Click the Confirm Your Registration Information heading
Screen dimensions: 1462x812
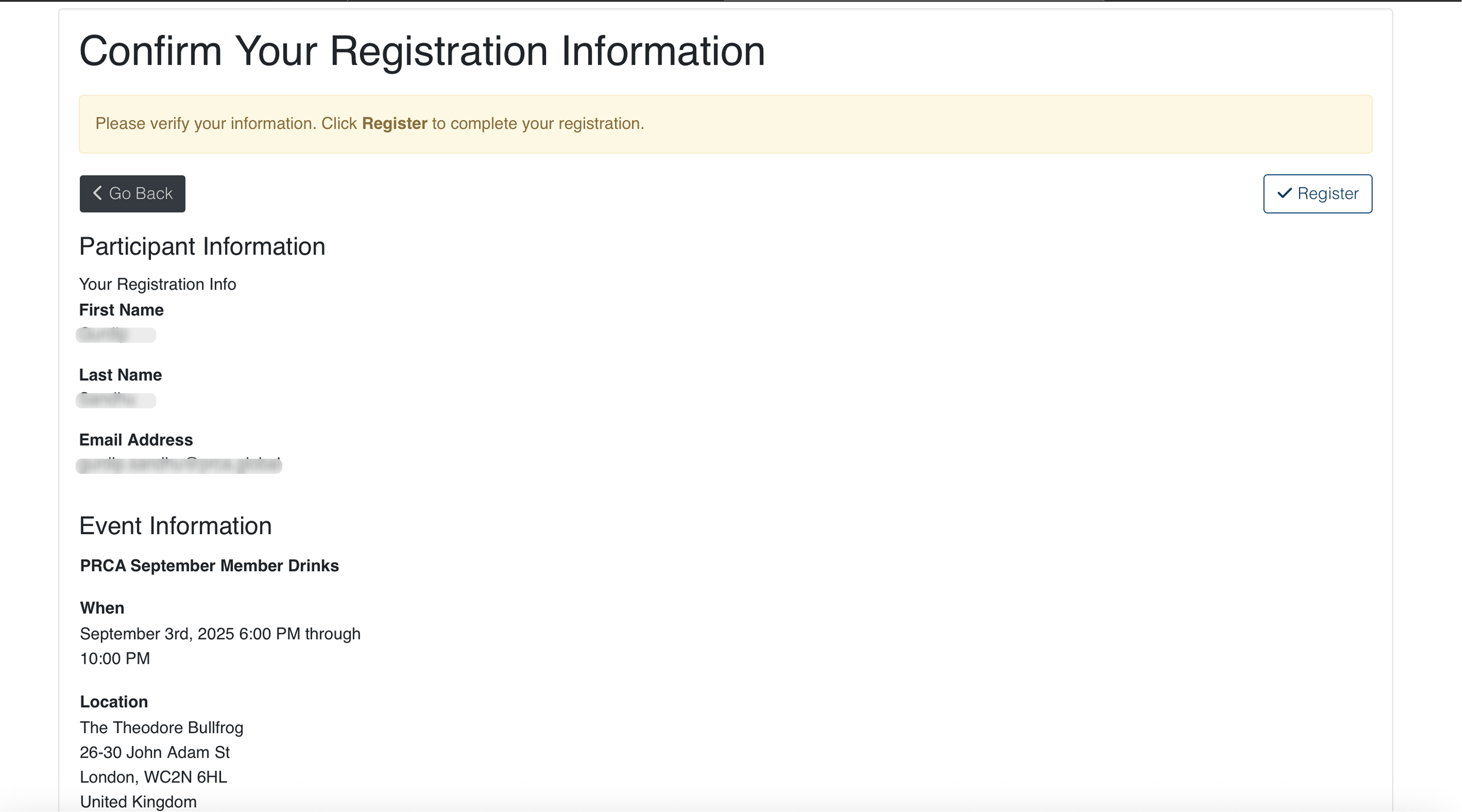coord(422,51)
